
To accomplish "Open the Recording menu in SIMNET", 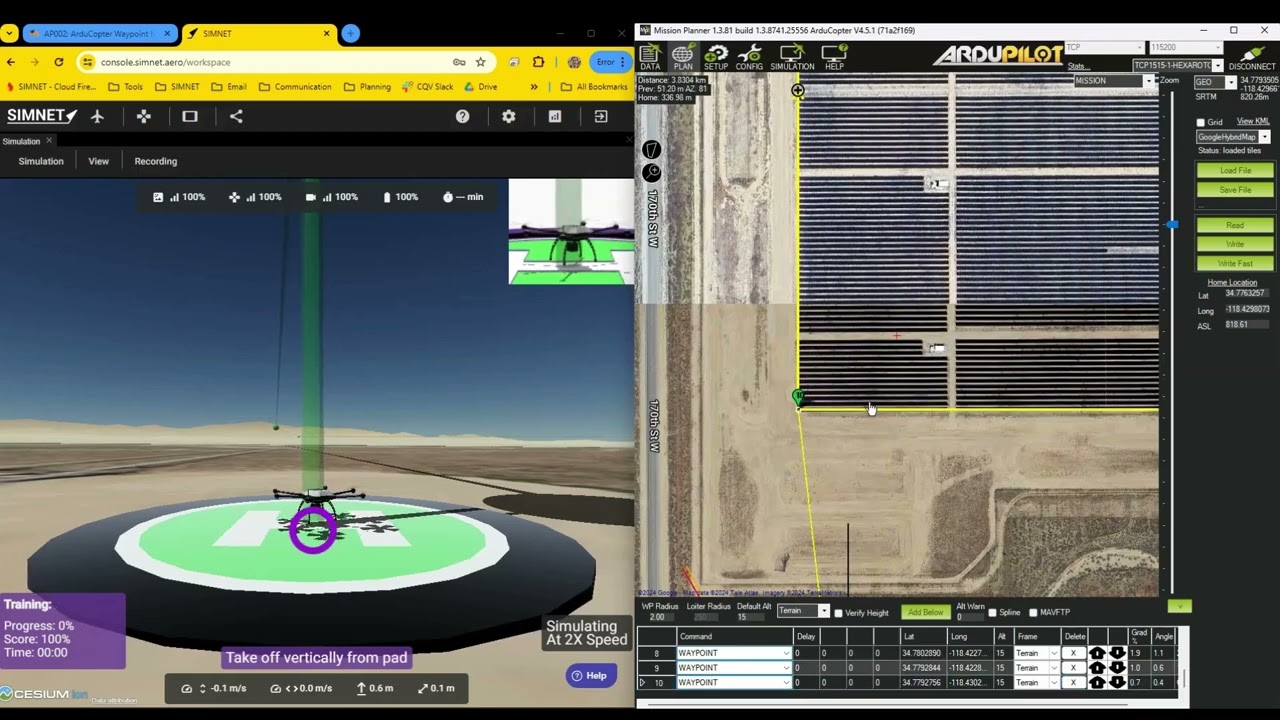I will coord(155,161).
